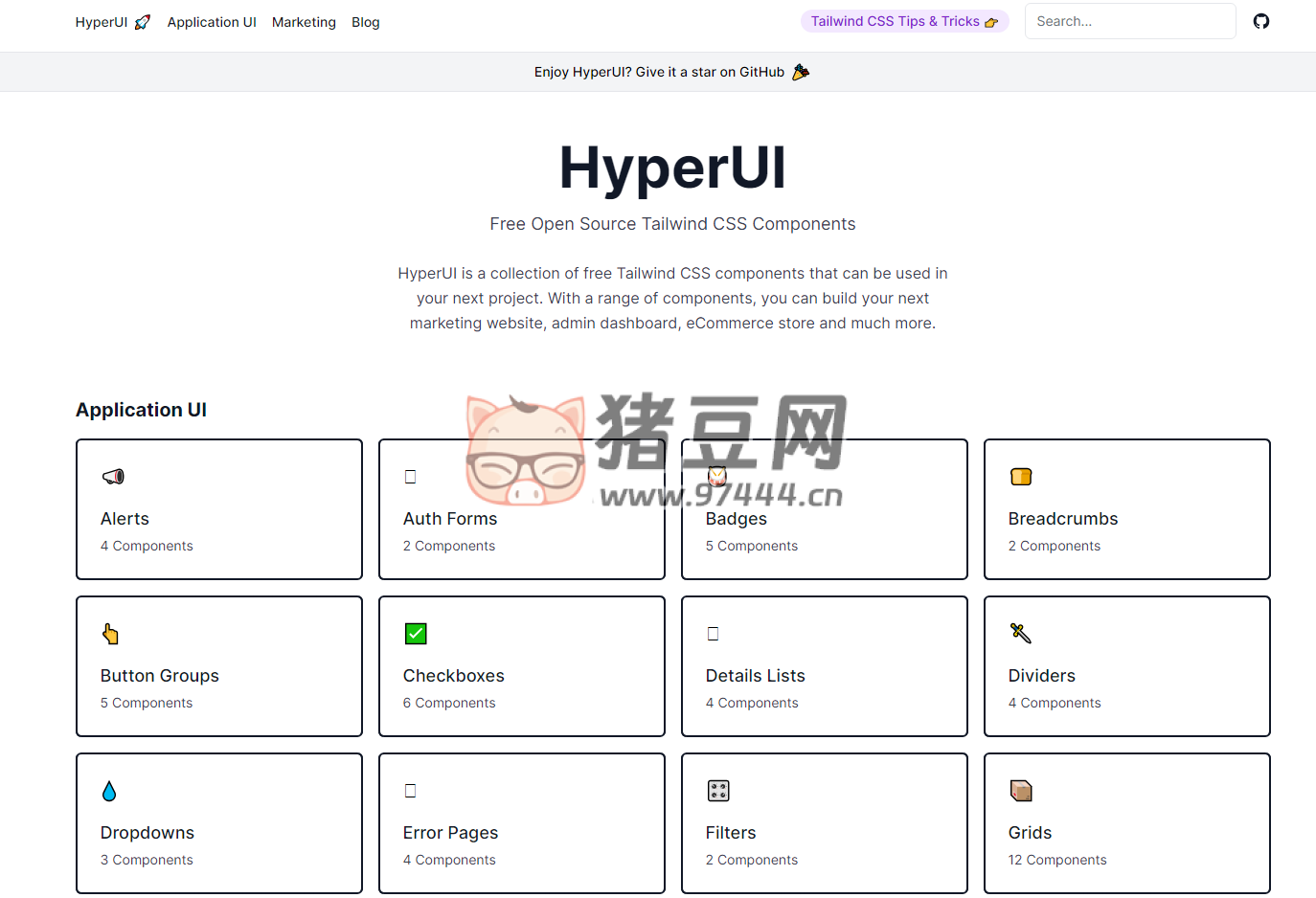Open the Error Pages component card

tap(521, 822)
